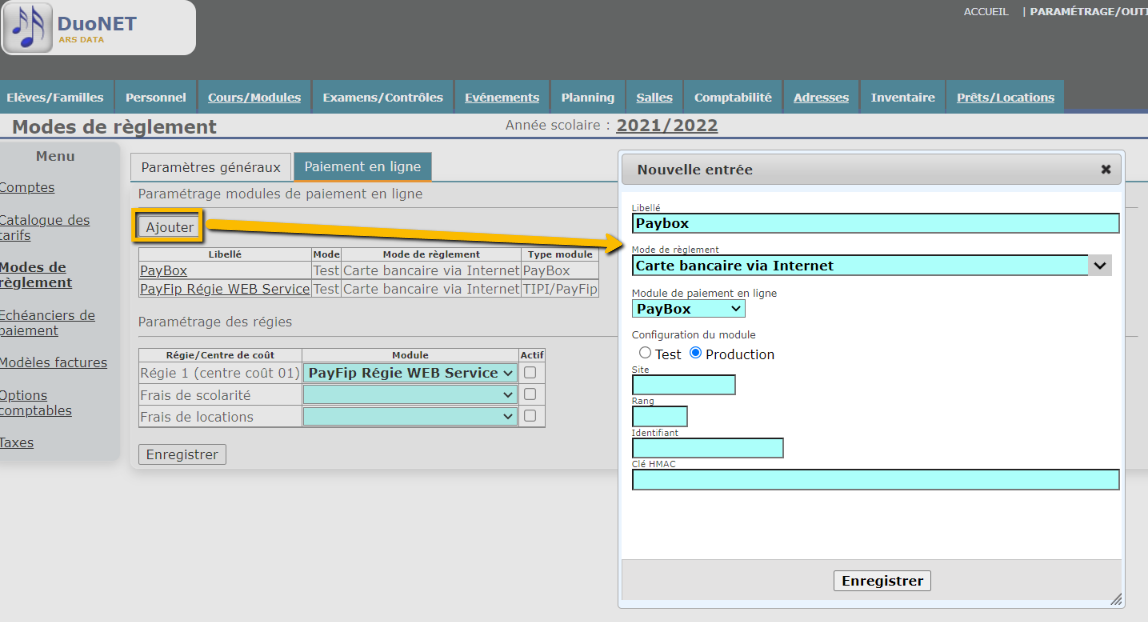
Task: Open Modes de règlement in side menu
Action: [36, 275]
